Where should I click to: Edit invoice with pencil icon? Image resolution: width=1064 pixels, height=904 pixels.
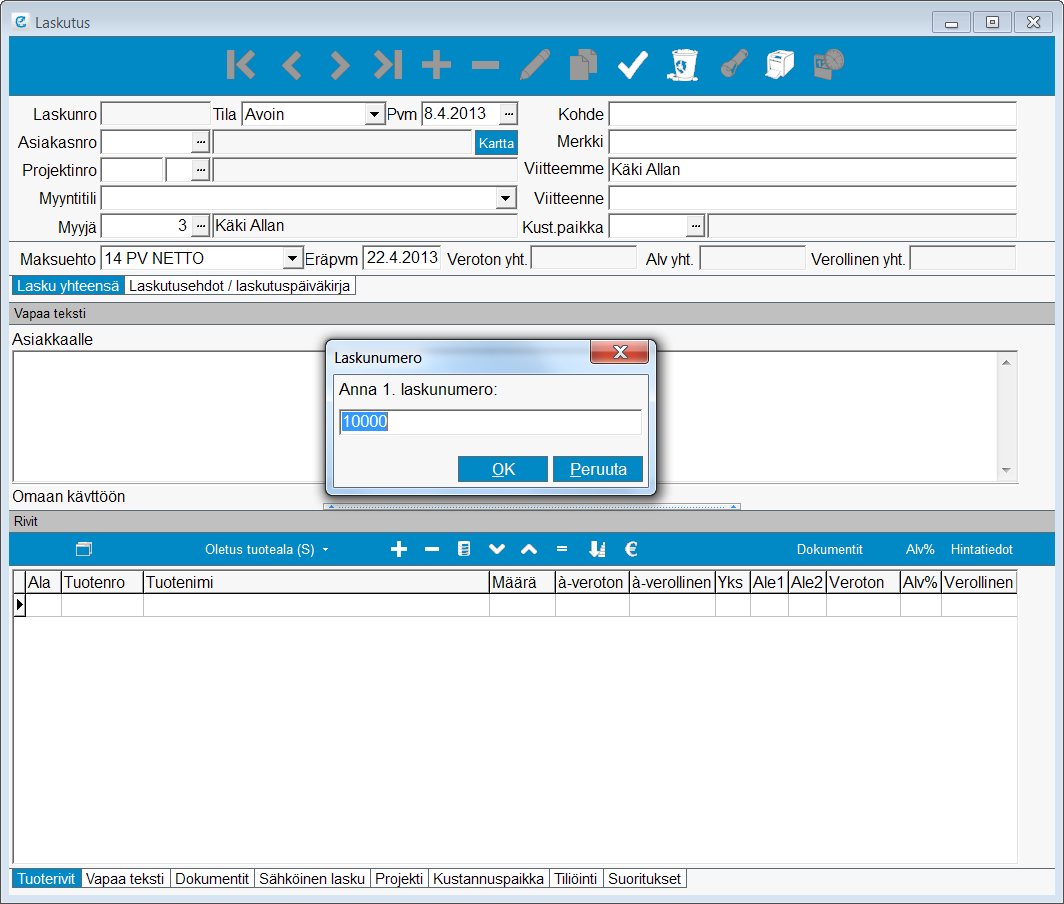click(535, 65)
